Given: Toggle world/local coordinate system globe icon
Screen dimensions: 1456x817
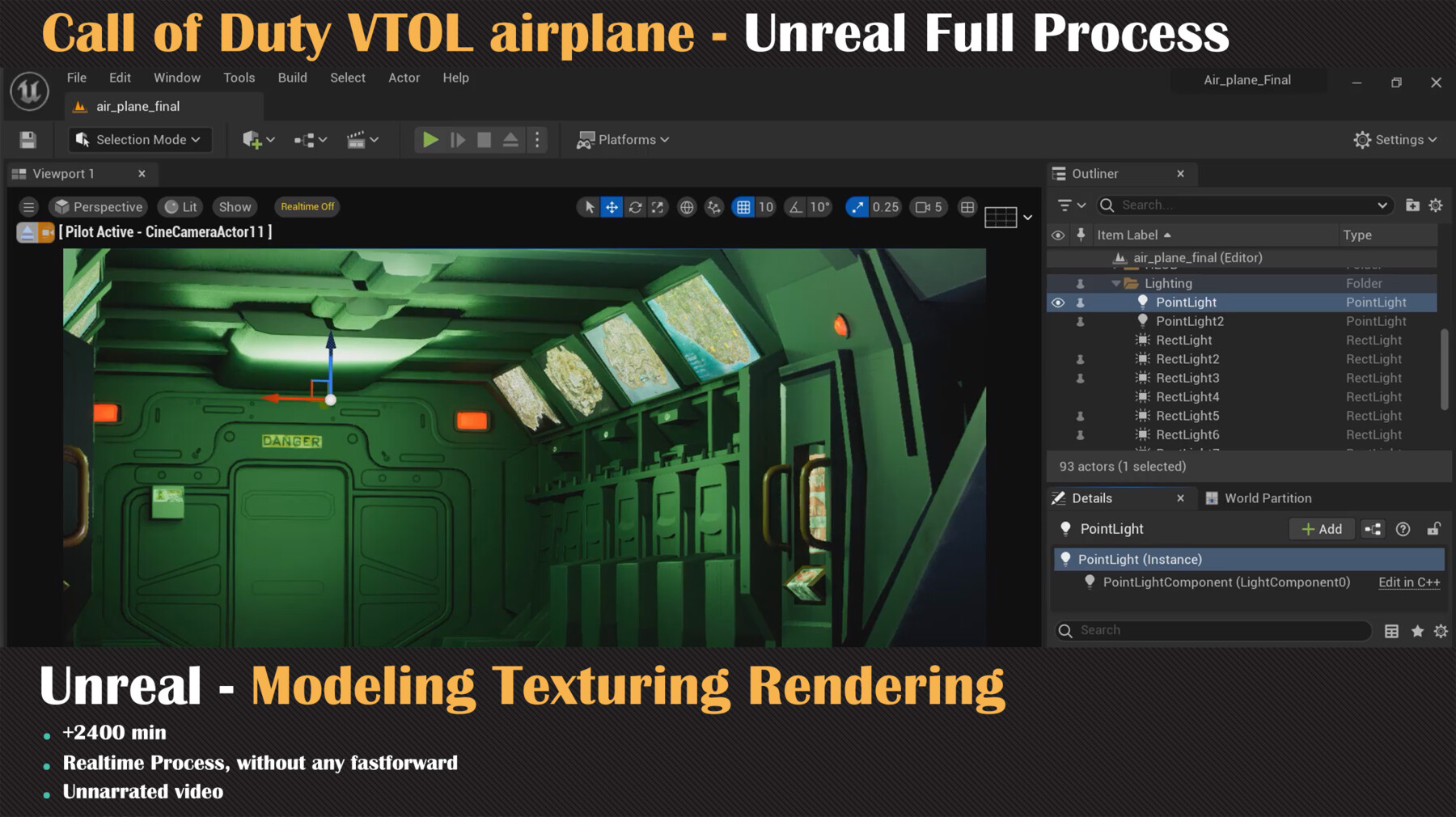Looking at the screenshot, I should pyautogui.click(x=687, y=207).
